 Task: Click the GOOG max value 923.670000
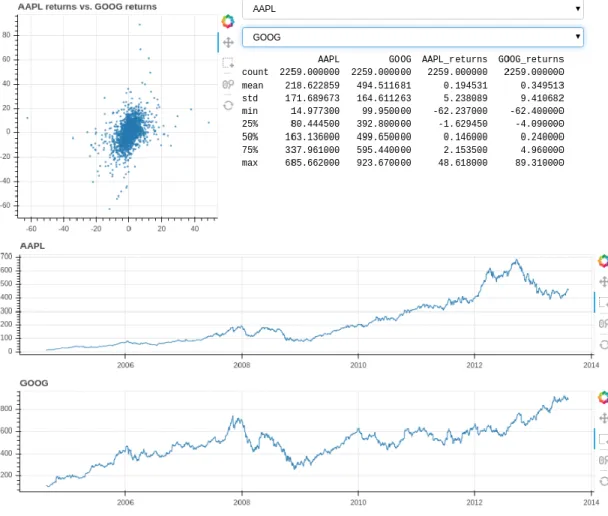tap(384, 163)
